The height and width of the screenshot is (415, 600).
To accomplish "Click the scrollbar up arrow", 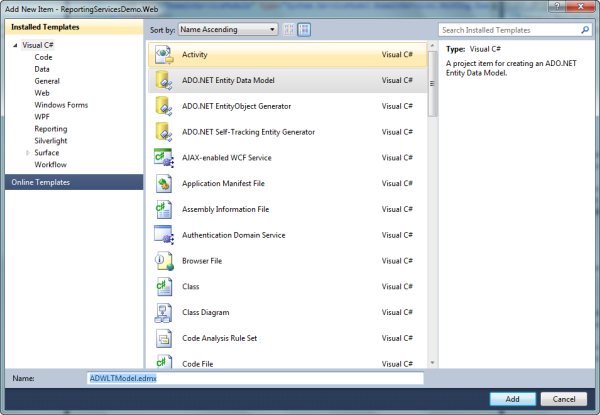I will [x=432, y=46].
